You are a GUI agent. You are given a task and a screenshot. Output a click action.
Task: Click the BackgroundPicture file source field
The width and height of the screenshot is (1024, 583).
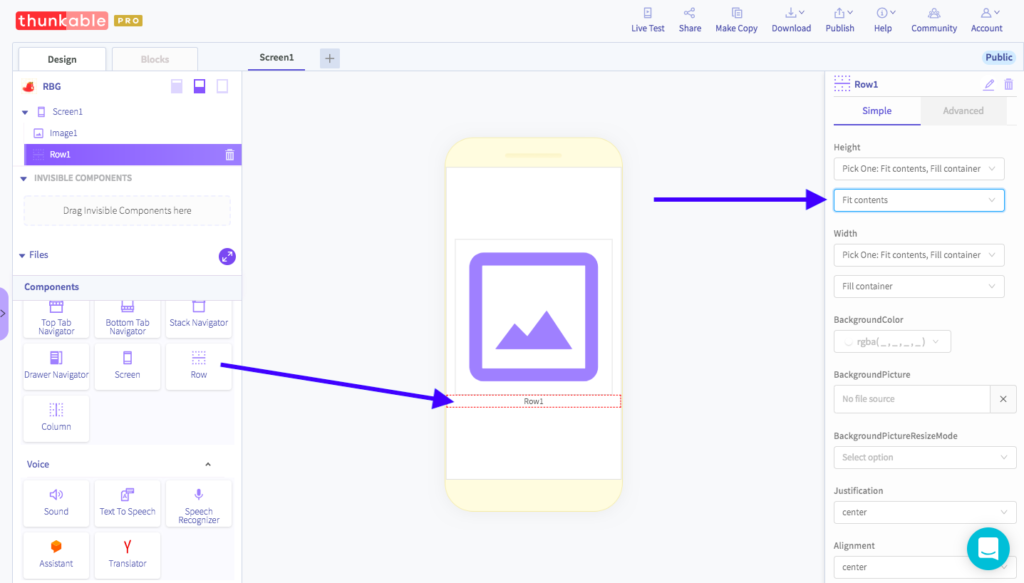point(912,399)
